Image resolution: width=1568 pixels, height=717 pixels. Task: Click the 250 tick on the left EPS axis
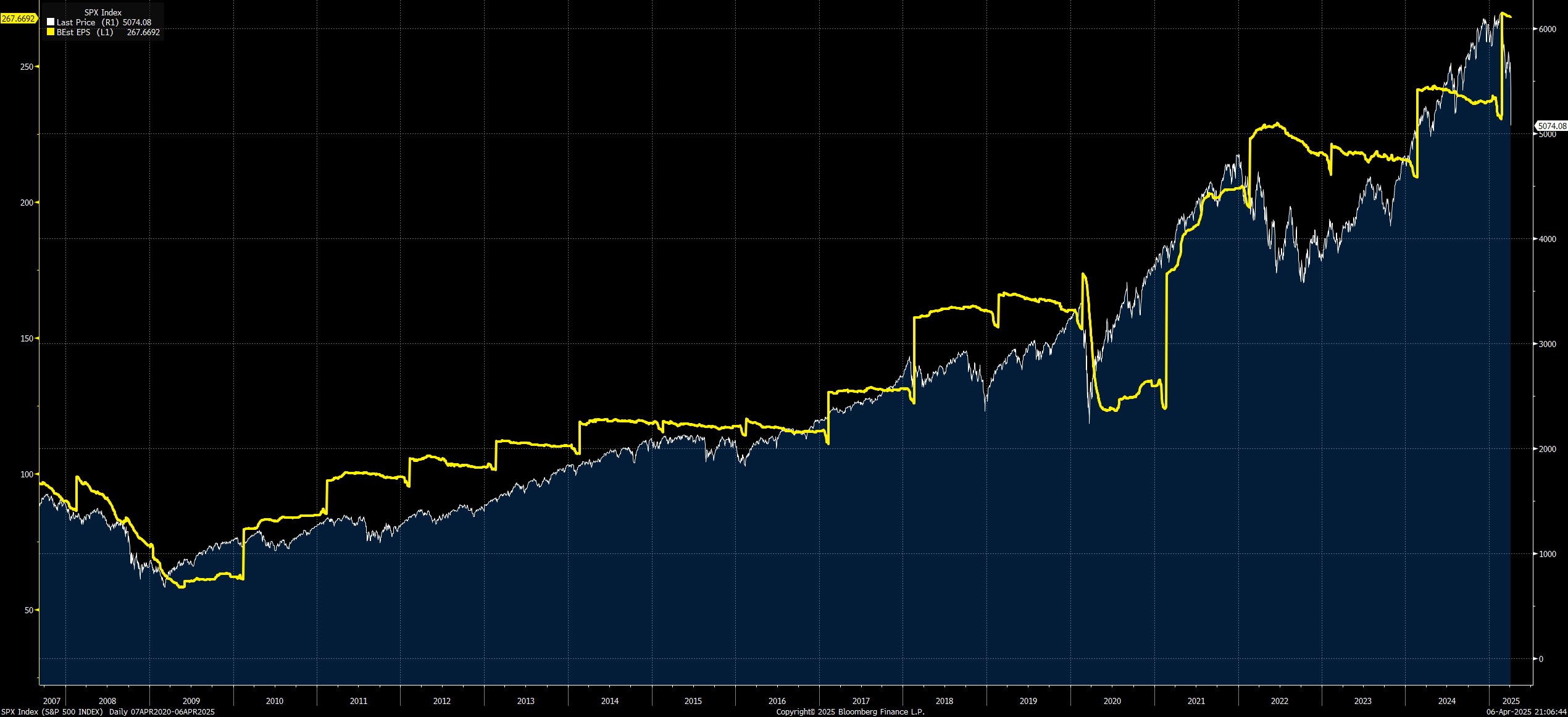coord(27,67)
